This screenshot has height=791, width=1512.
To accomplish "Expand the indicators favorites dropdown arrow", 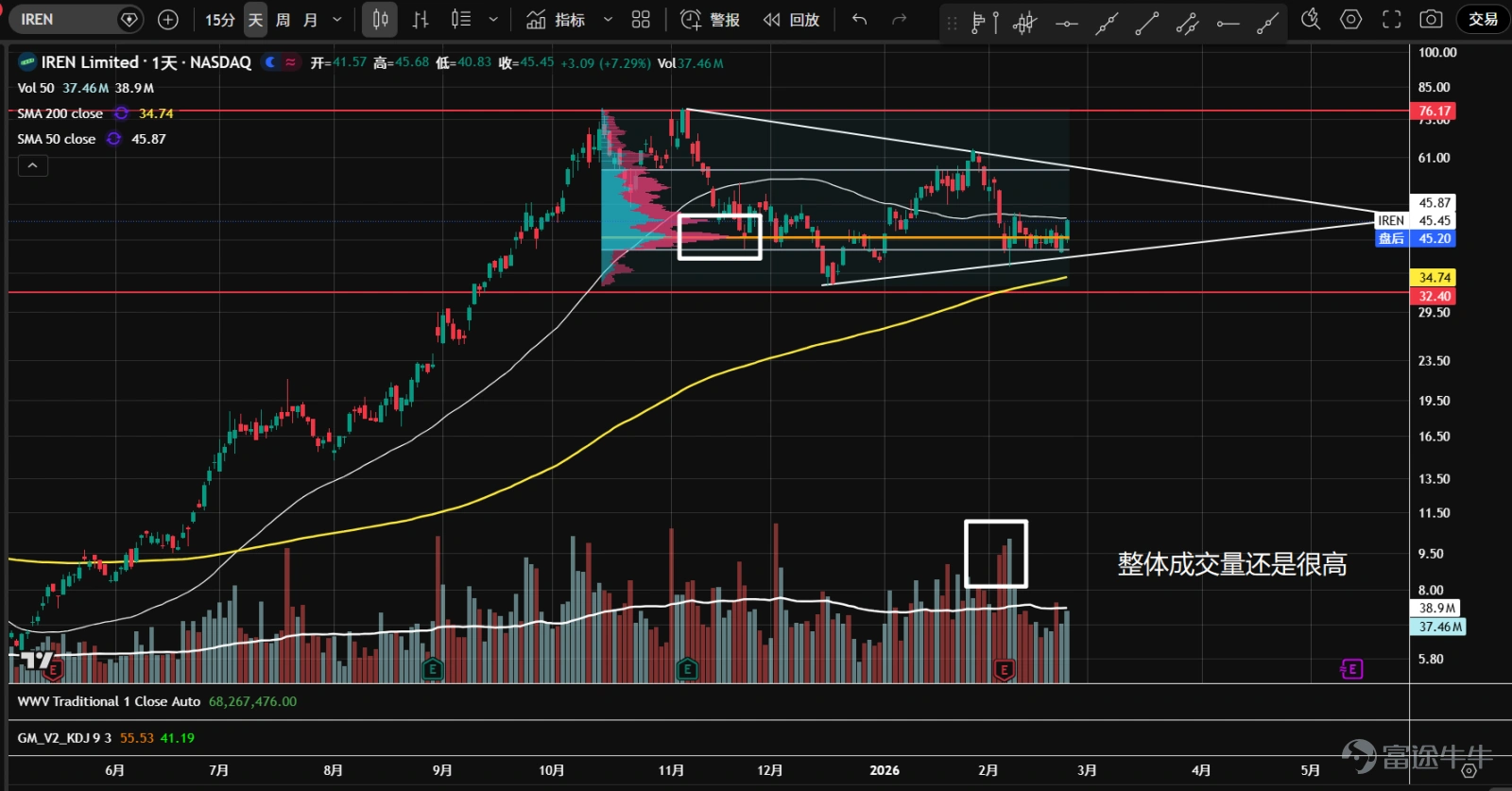I will point(608,20).
